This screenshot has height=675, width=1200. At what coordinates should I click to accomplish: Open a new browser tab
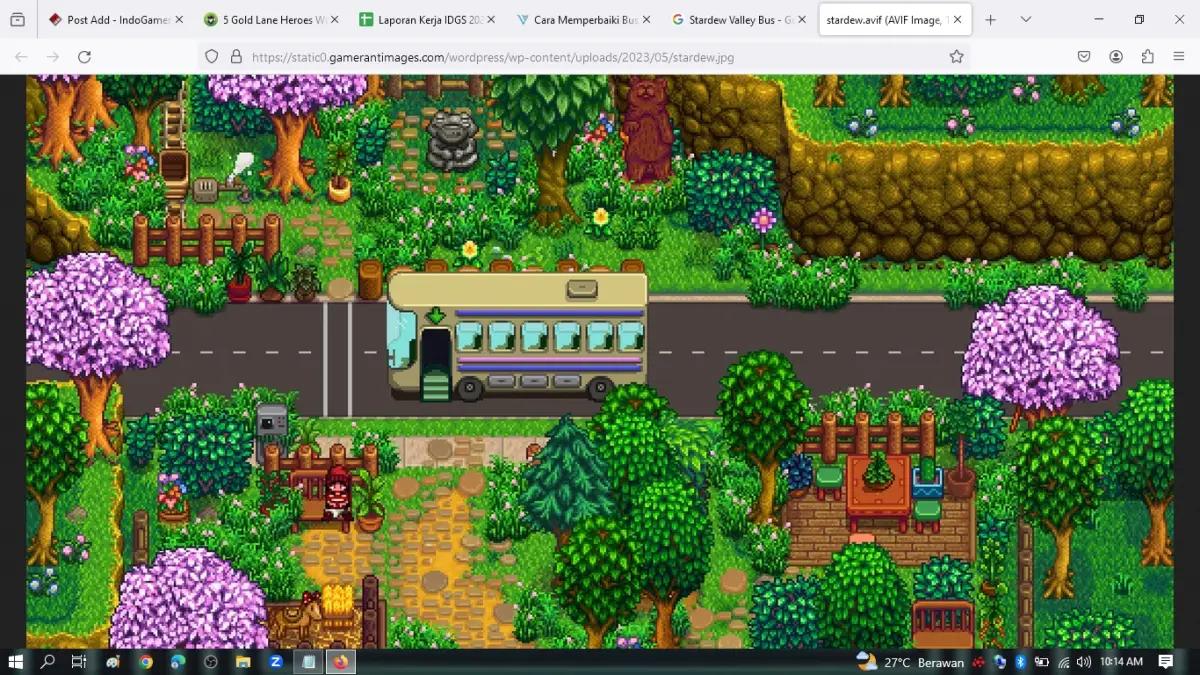[x=990, y=19]
